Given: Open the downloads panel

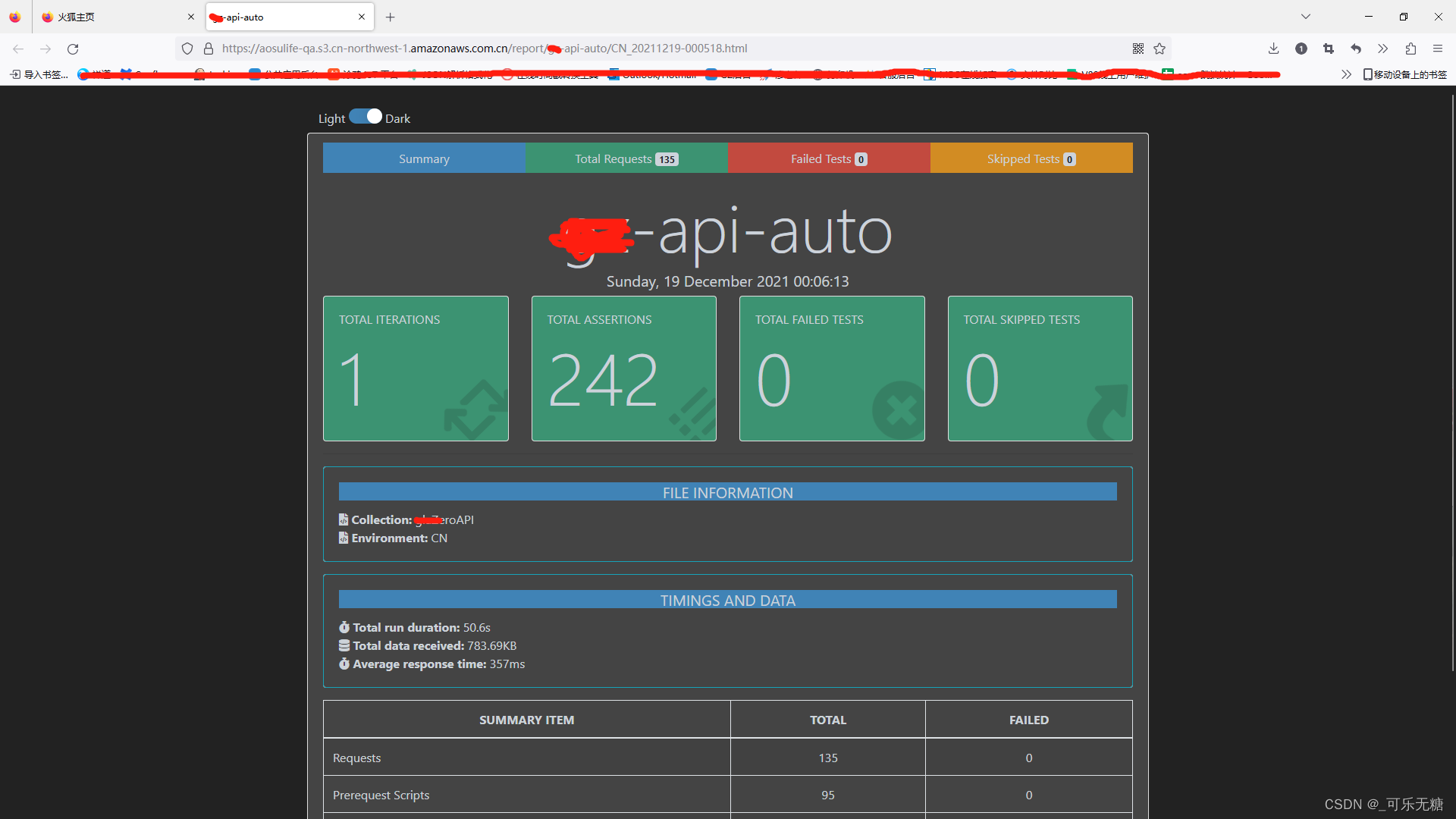Looking at the screenshot, I should pyautogui.click(x=1273, y=49).
